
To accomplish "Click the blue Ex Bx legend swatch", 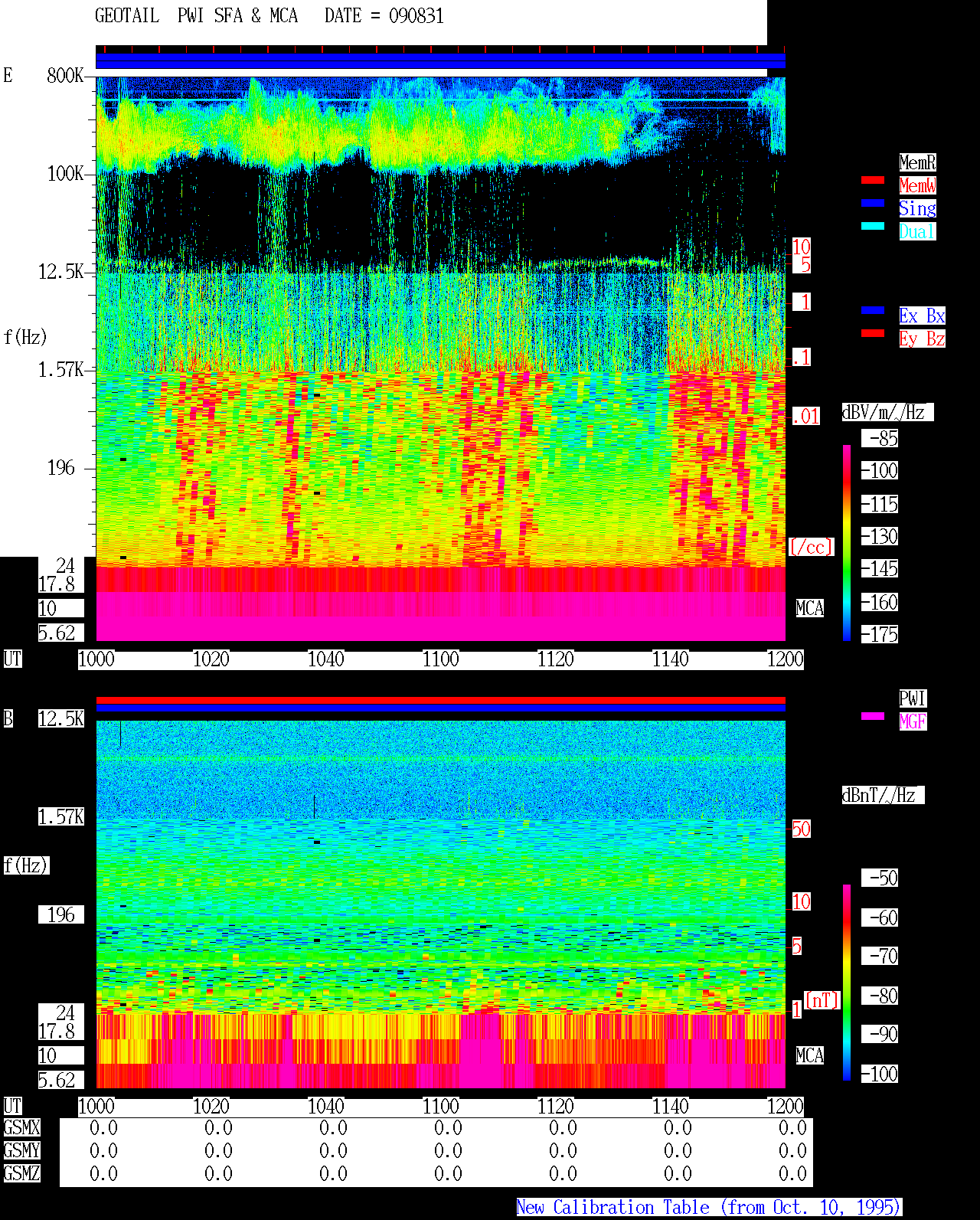I will [873, 310].
